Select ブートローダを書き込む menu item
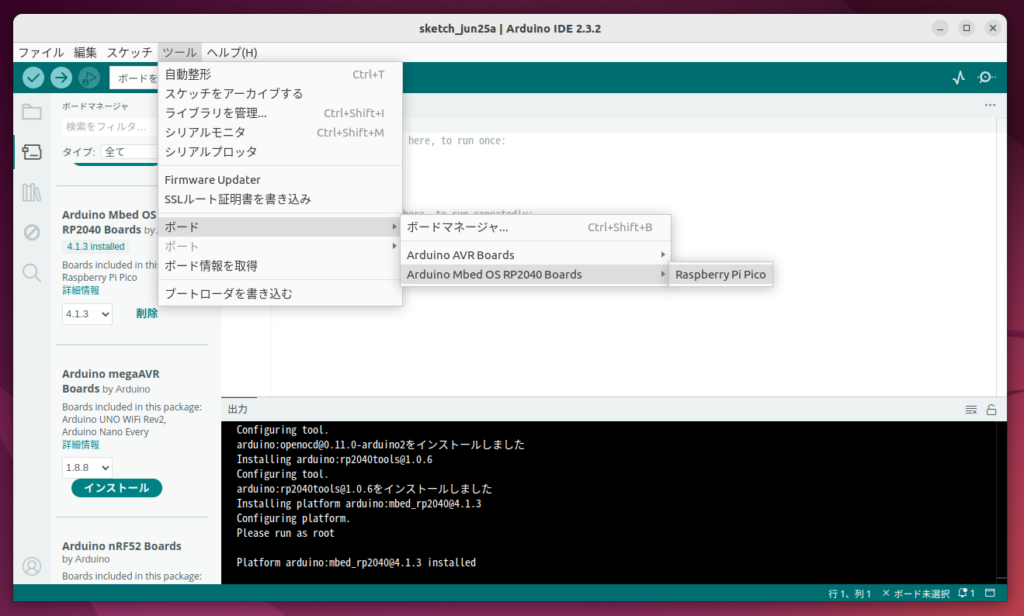Image resolution: width=1024 pixels, height=616 pixels. point(280,294)
